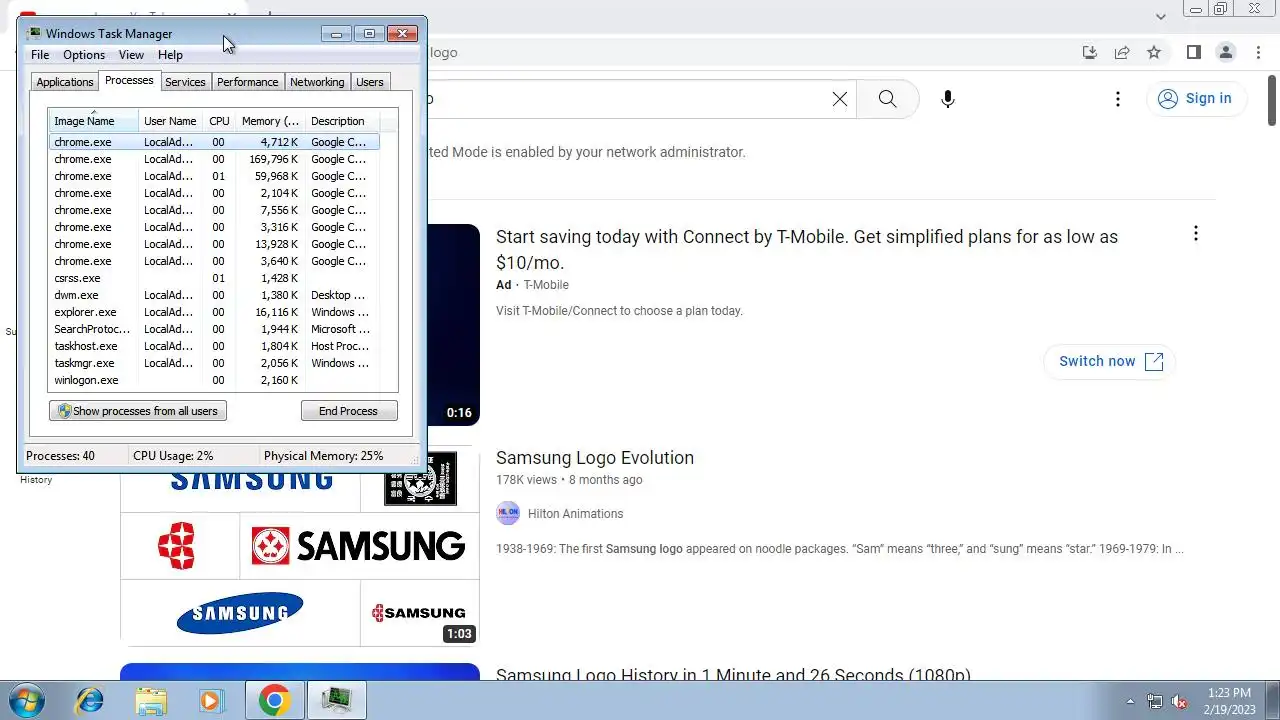Open the View menu in Task Manager
This screenshot has height=720, width=1280.
pyautogui.click(x=131, y=55)
